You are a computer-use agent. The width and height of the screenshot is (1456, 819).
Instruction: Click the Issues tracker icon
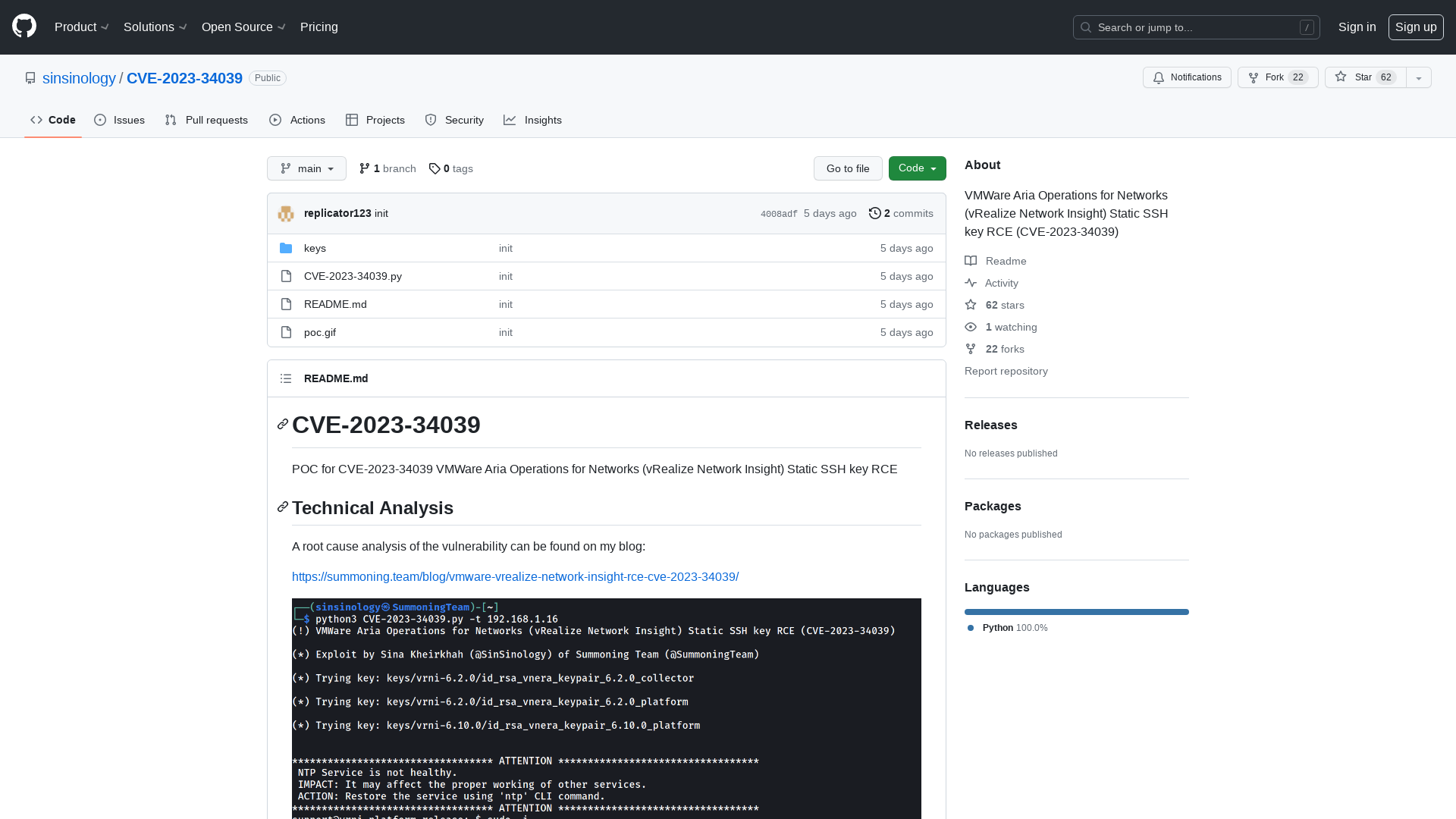tap(100, 120)
